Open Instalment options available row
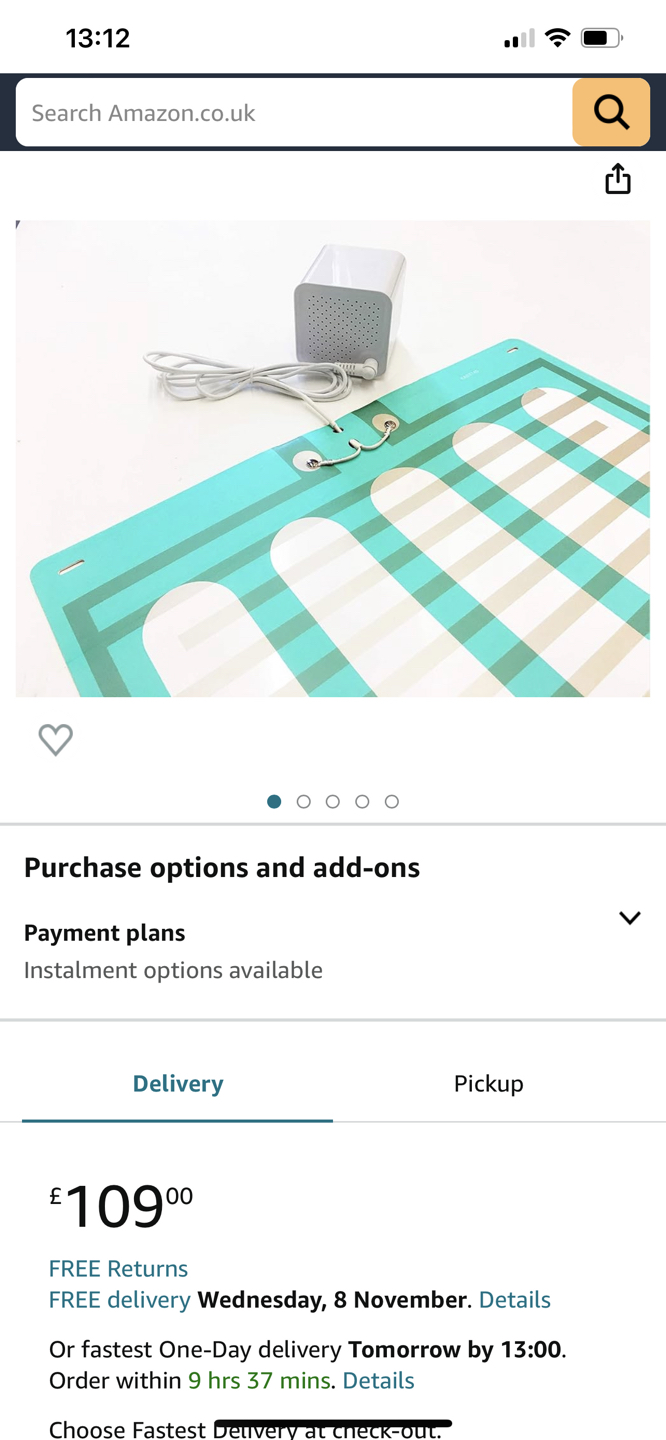Screen dimensions: 666x1440 click(x=333, y=951)
